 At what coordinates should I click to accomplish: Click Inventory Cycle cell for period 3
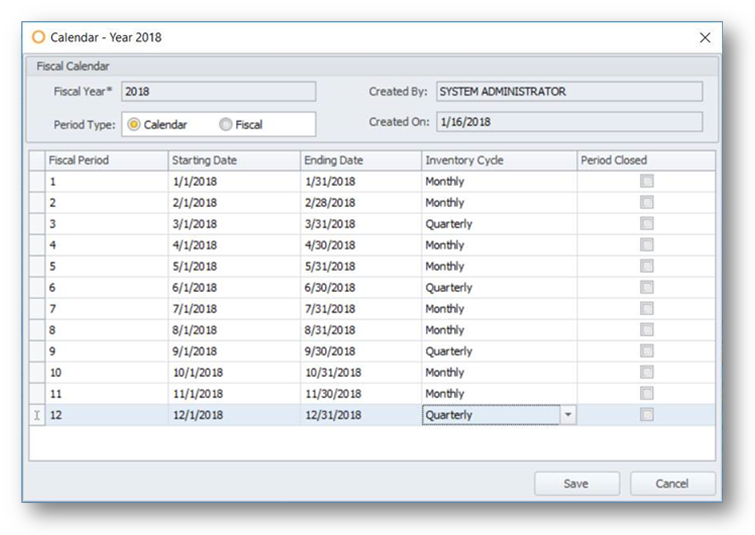pos(498,224)
